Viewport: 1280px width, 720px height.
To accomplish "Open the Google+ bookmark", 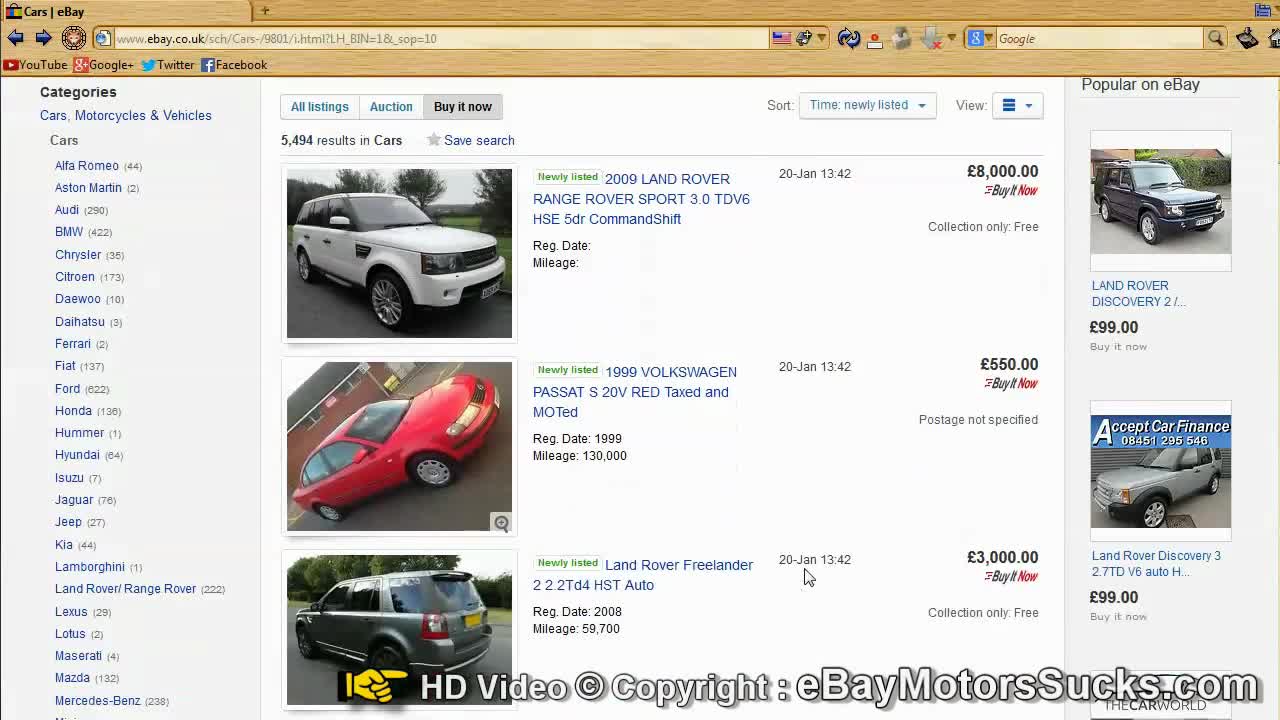I will tap(104, 65).
